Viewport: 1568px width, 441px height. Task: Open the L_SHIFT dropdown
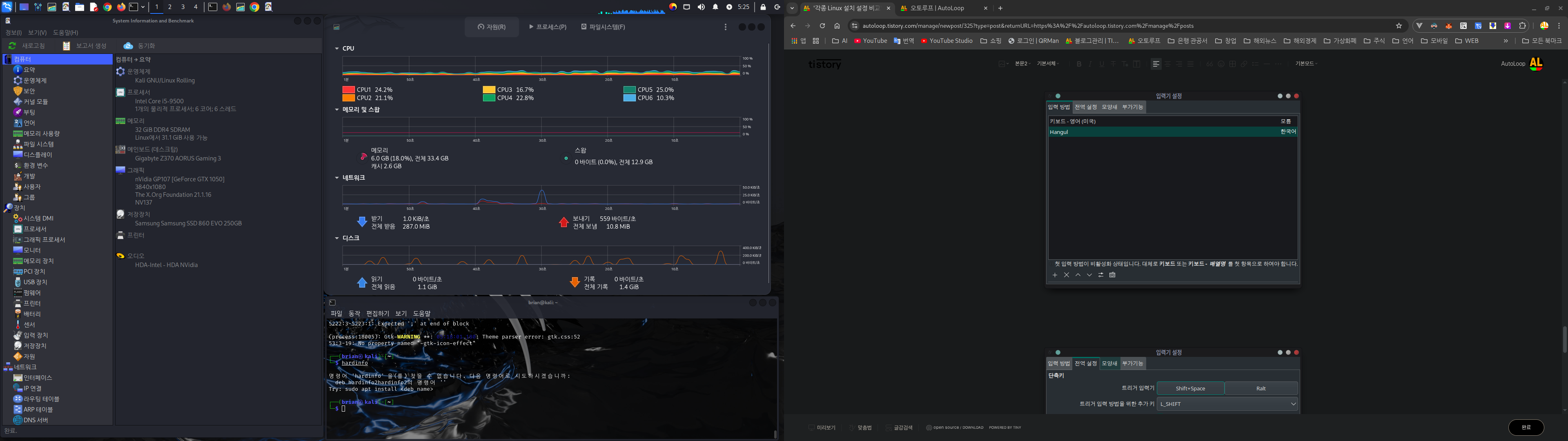tap(1227, 404)
